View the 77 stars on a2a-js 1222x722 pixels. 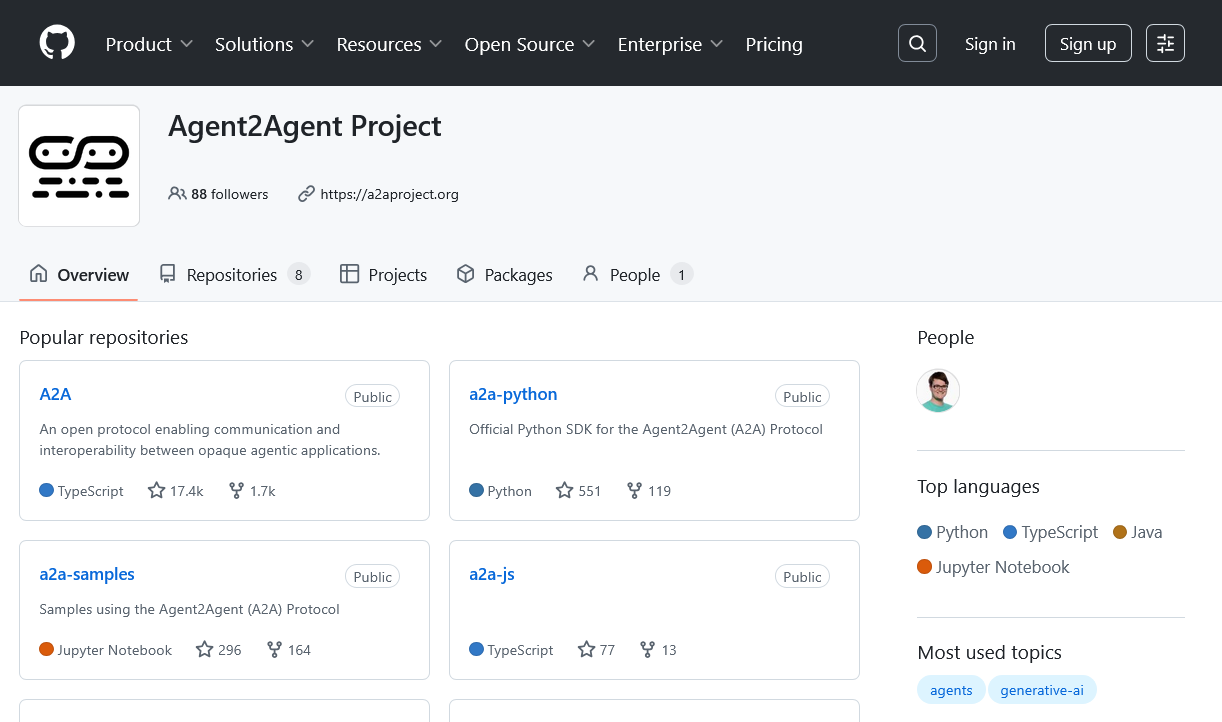pyautogui.click(x=596, y=650)
